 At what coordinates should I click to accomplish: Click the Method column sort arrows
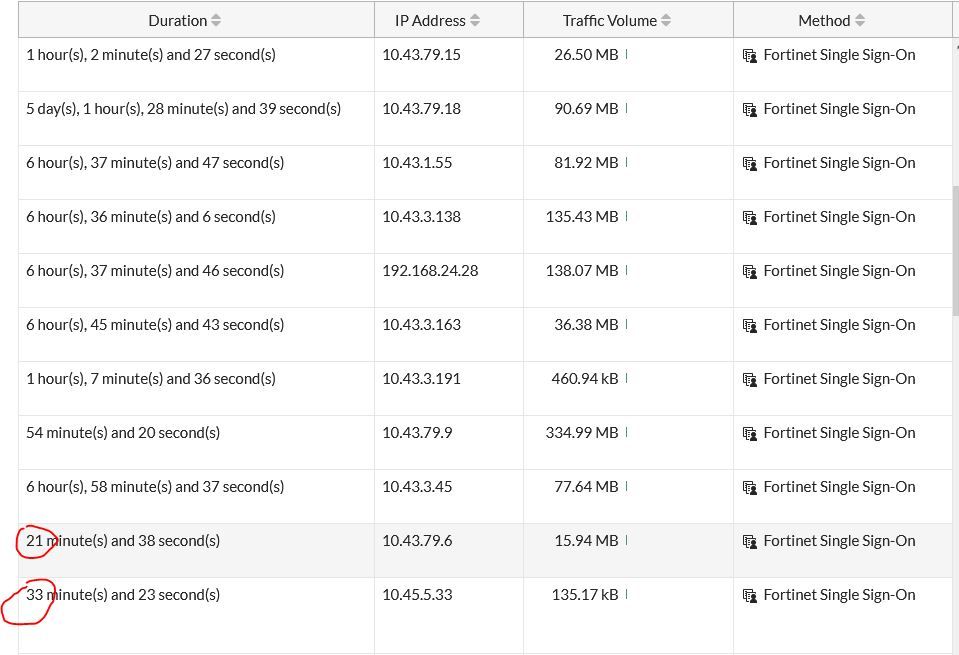pos(860,21)
